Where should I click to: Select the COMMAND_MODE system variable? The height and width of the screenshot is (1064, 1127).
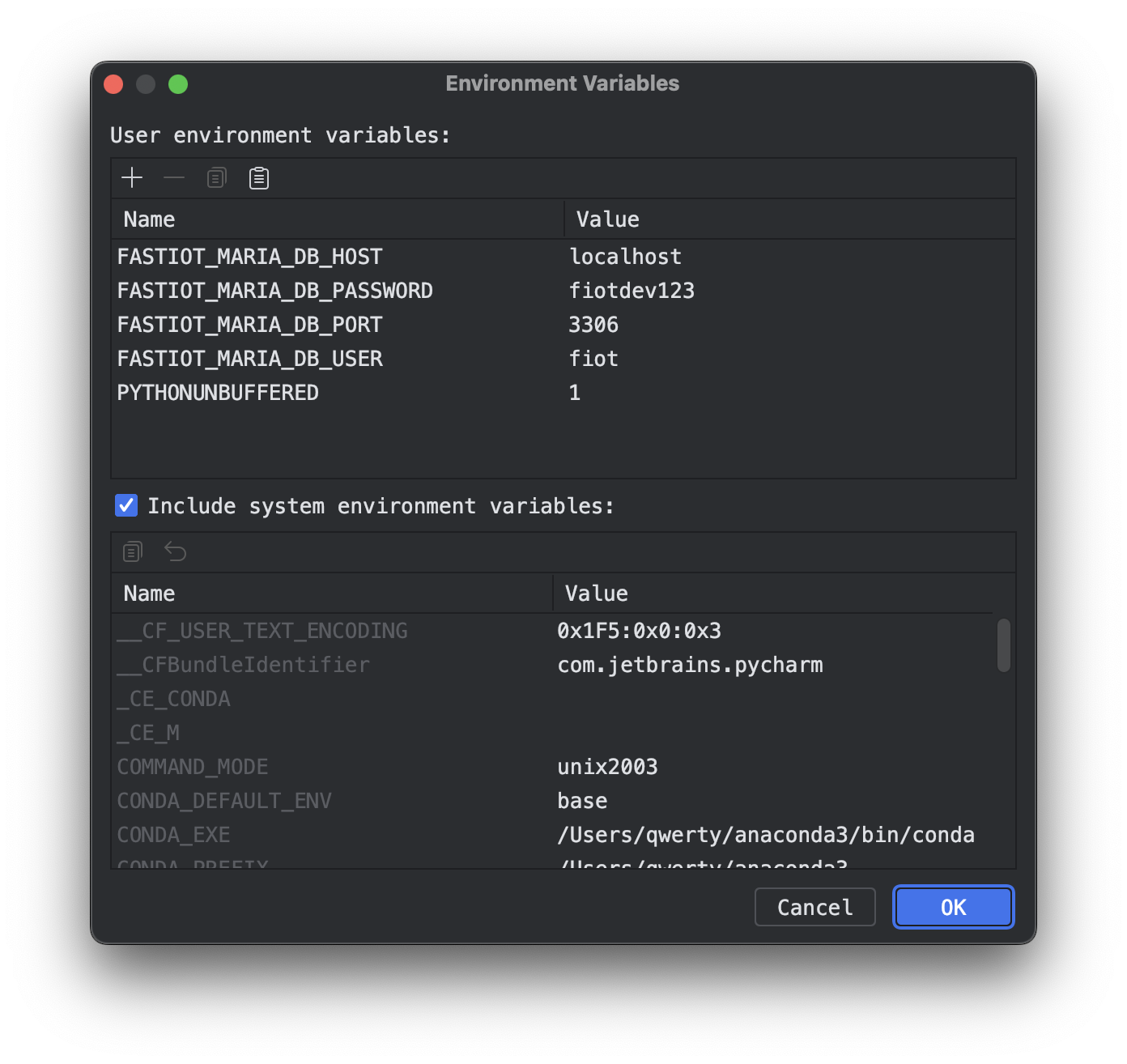coord(193,767)
